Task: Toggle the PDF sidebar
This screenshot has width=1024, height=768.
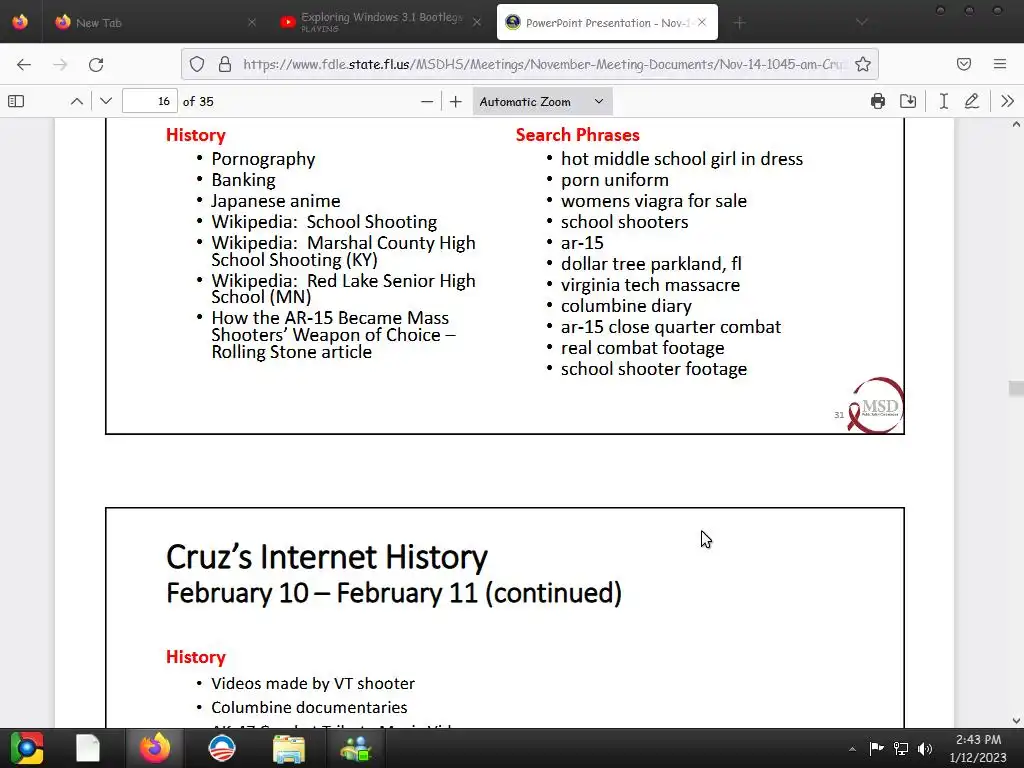Action: (x=16, y=101)
